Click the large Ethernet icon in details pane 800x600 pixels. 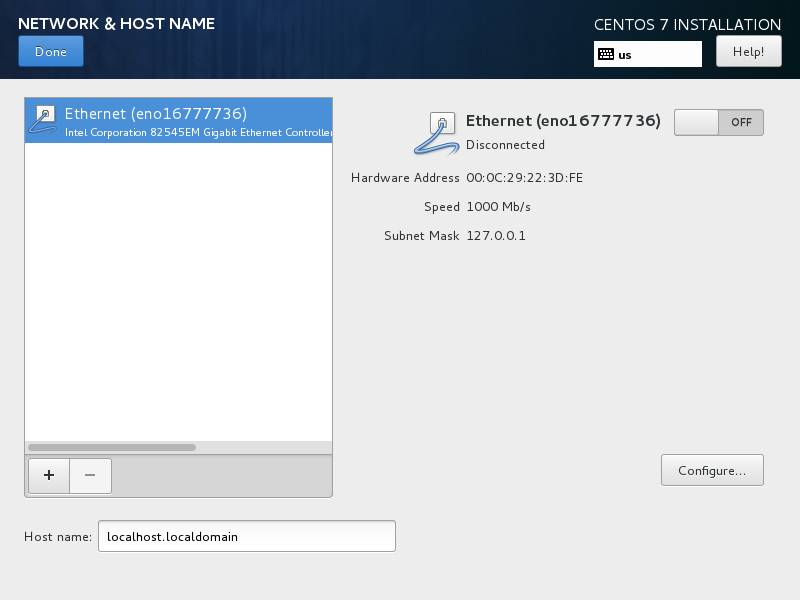pos(435,134)
